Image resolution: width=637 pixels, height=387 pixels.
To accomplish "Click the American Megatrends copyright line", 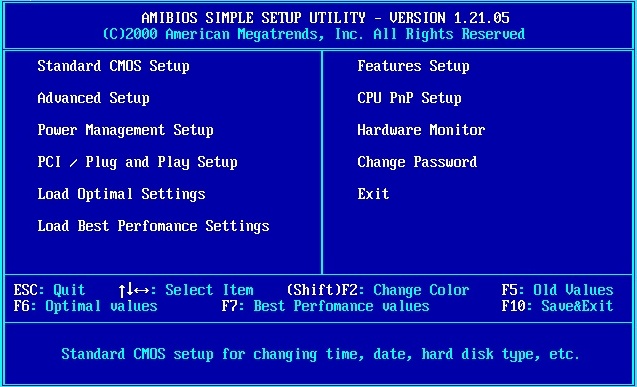I will 314,34.
